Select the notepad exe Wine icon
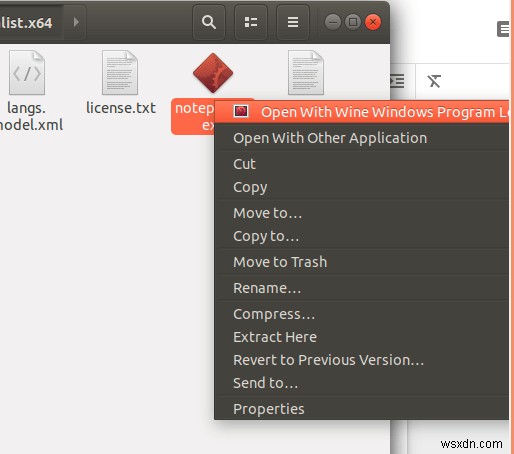 (x=213, y=73)
